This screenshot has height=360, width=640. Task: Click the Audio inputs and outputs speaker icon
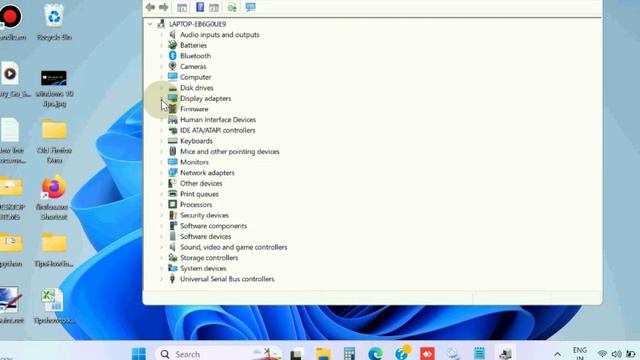click(x=173, y=34)
